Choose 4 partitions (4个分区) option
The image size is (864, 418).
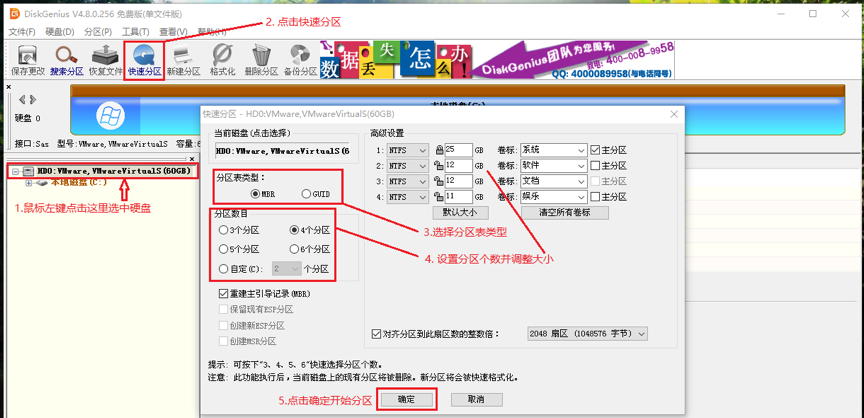click(310, 230)
